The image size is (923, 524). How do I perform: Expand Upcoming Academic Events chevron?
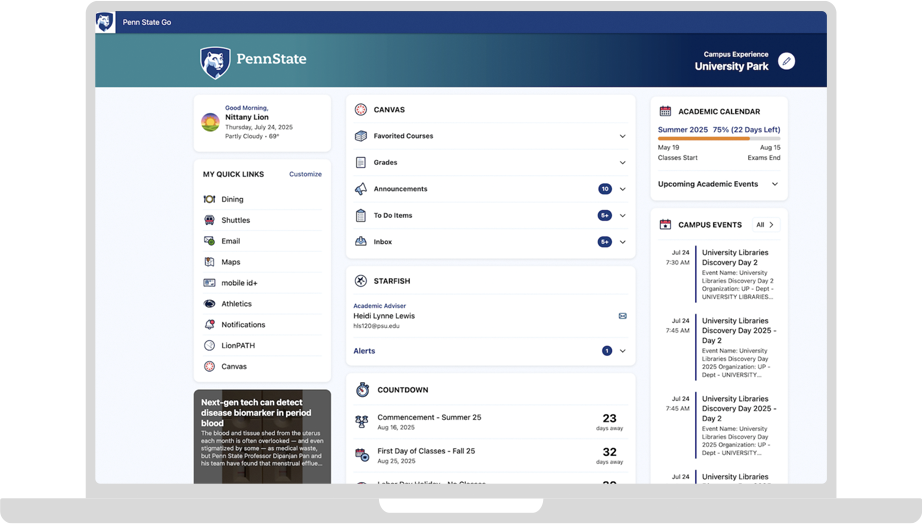775,184
